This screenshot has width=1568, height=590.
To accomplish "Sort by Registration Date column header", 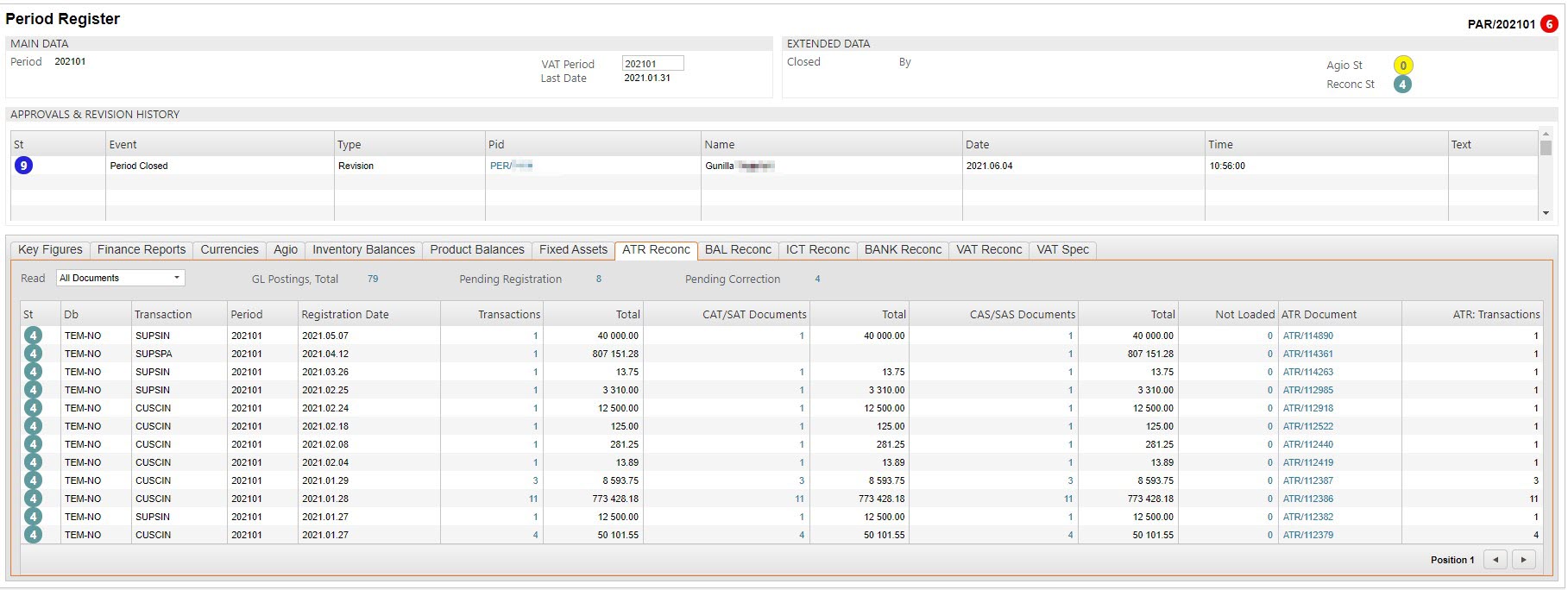I will coord(345,315).
